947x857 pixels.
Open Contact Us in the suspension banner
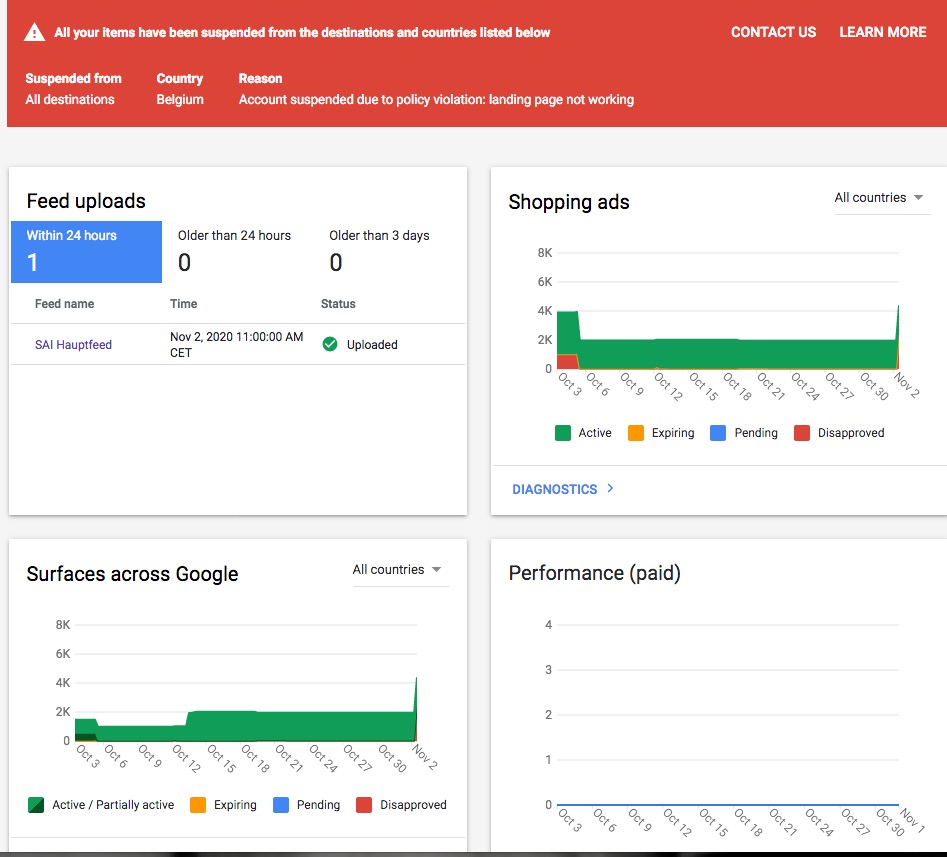click(x=773, y=32)
